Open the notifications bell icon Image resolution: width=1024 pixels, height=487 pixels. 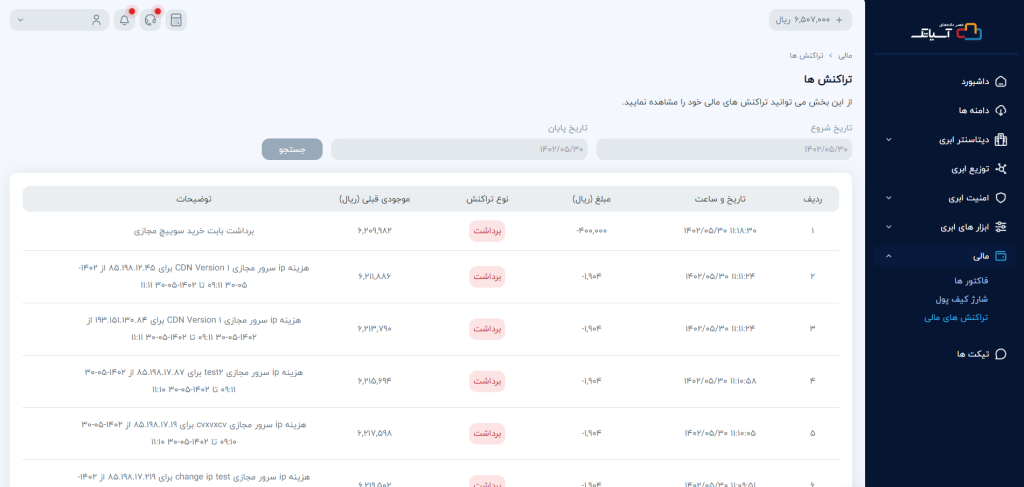(x=124, y=20)
